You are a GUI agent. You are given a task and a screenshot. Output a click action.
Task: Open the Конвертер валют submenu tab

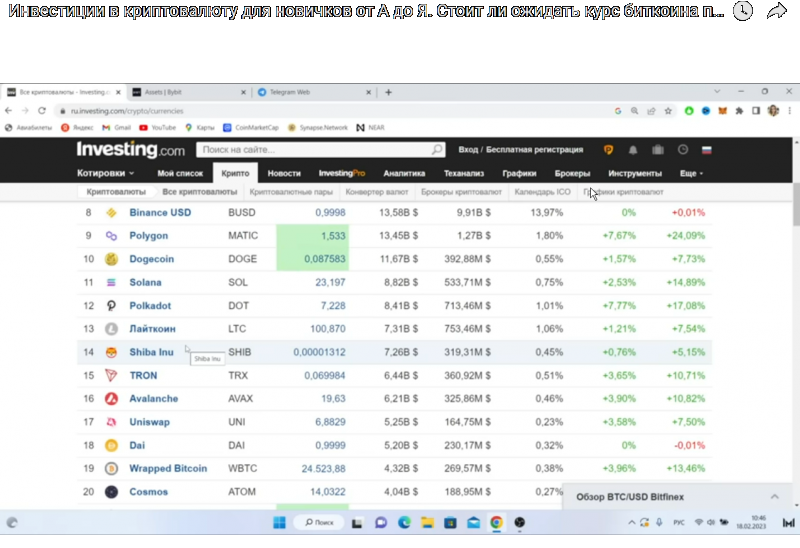pyautogui.click(x=376, y=191)
